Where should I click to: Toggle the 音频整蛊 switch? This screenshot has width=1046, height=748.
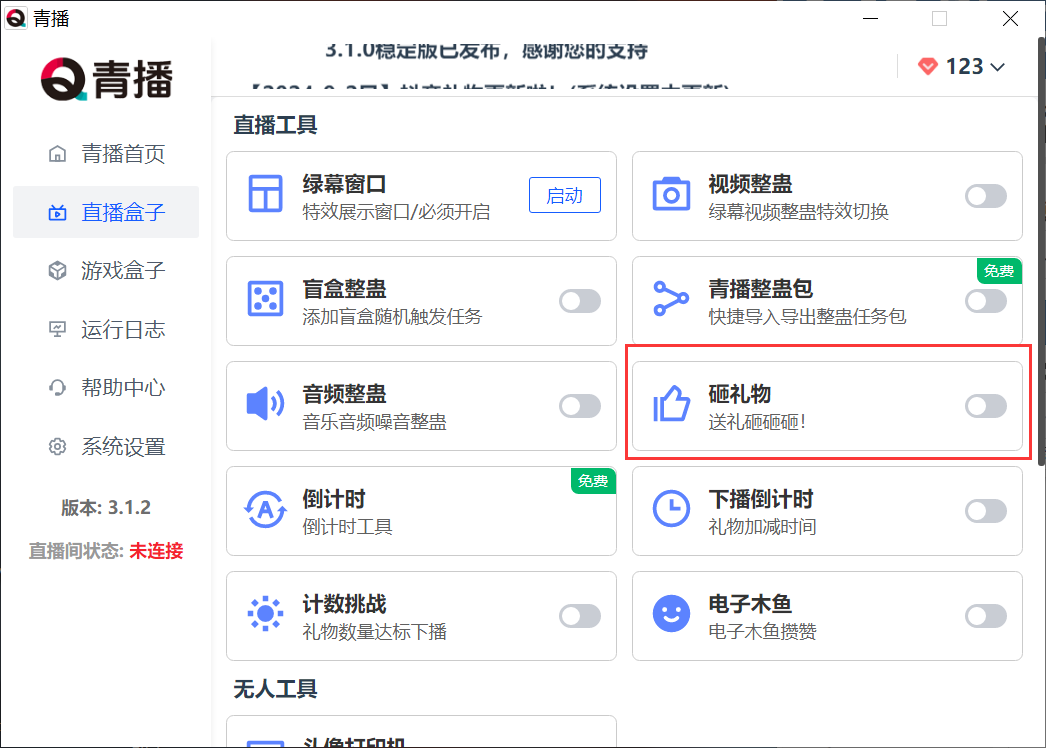click(579, 406)
